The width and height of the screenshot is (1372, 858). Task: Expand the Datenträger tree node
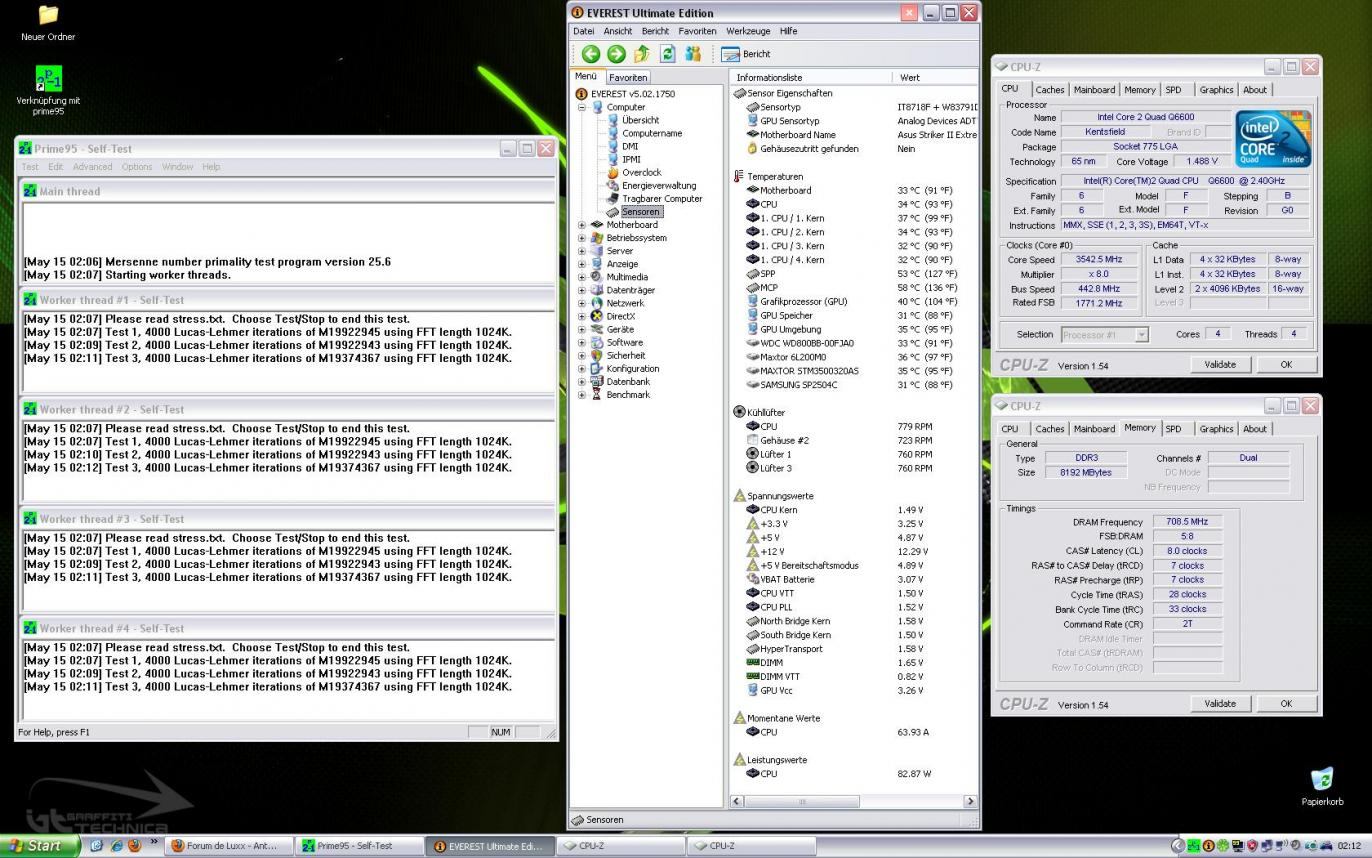(x=582, y=290)
